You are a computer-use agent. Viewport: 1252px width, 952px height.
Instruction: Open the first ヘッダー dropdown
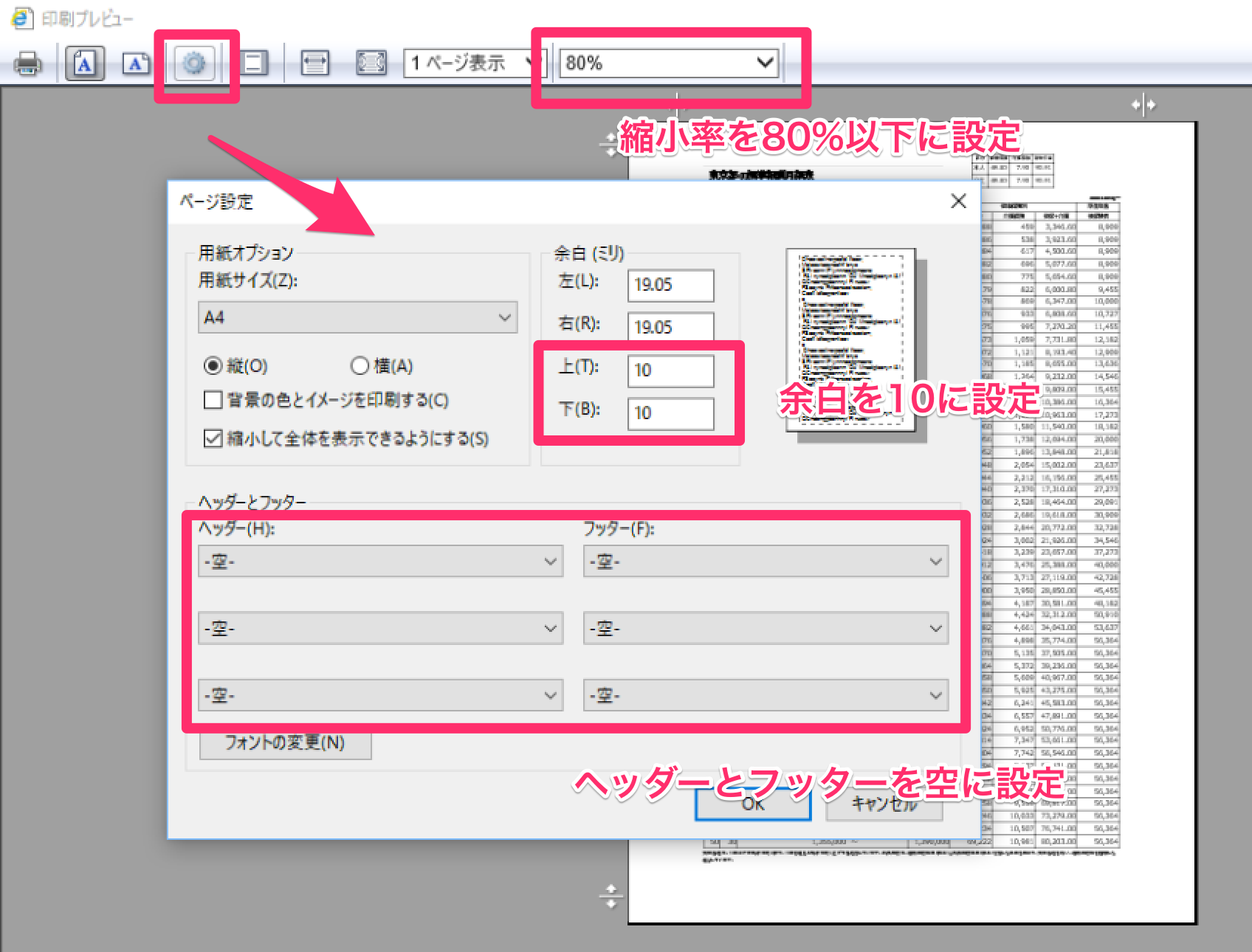(380, 562)
